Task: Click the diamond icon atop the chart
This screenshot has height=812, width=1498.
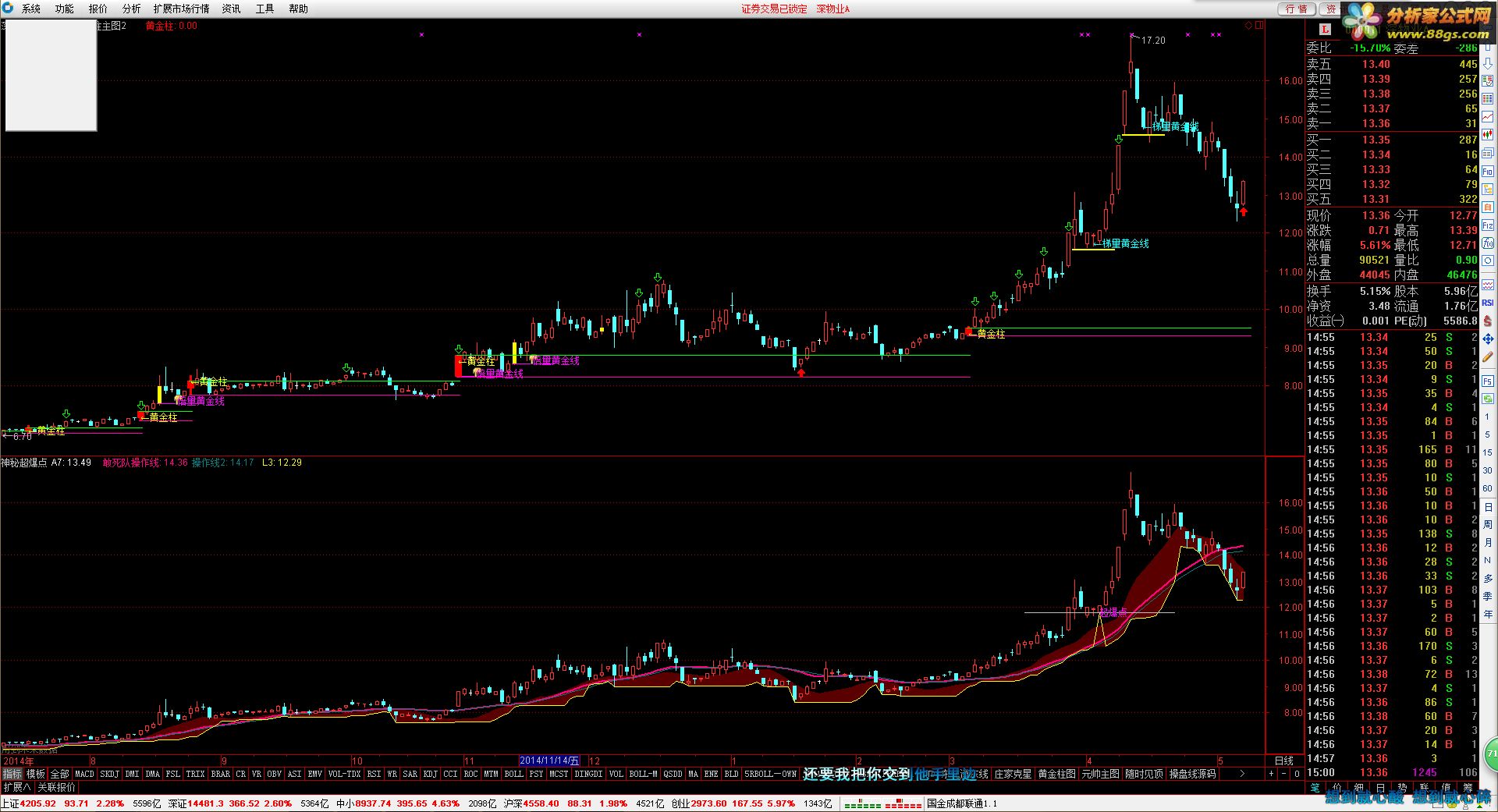Action: coord(1248,26)
